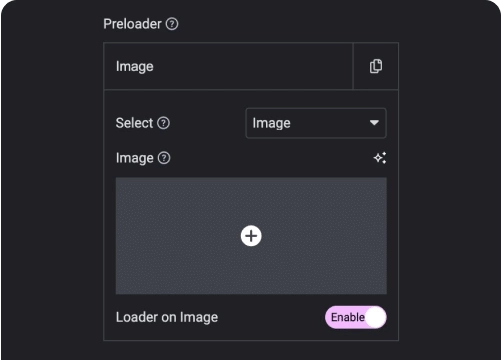501x360 pixels.
Task: Click the help icon next to Image label
Action: click(164, 158)
